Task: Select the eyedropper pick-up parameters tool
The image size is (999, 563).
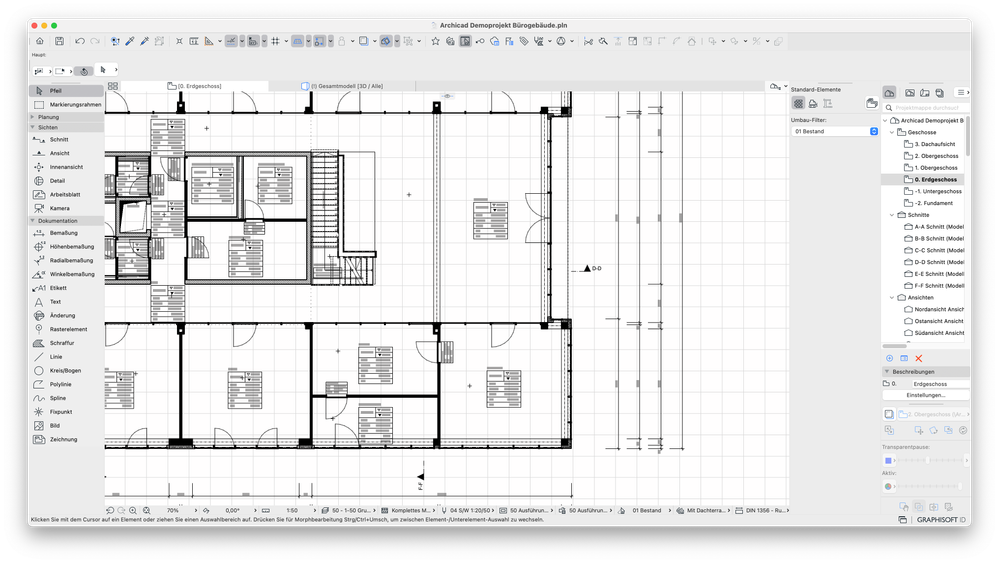Action: (x=130, y=41)
